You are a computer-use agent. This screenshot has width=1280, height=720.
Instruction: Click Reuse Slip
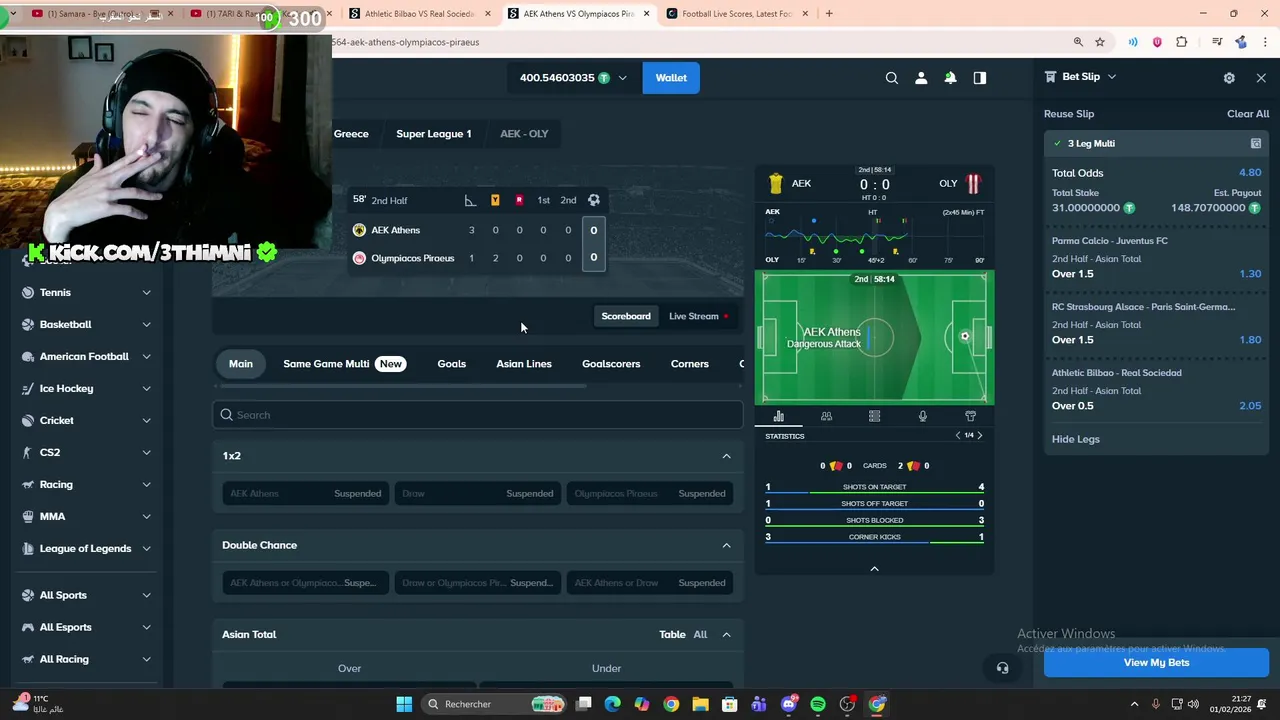[1069, 114]
